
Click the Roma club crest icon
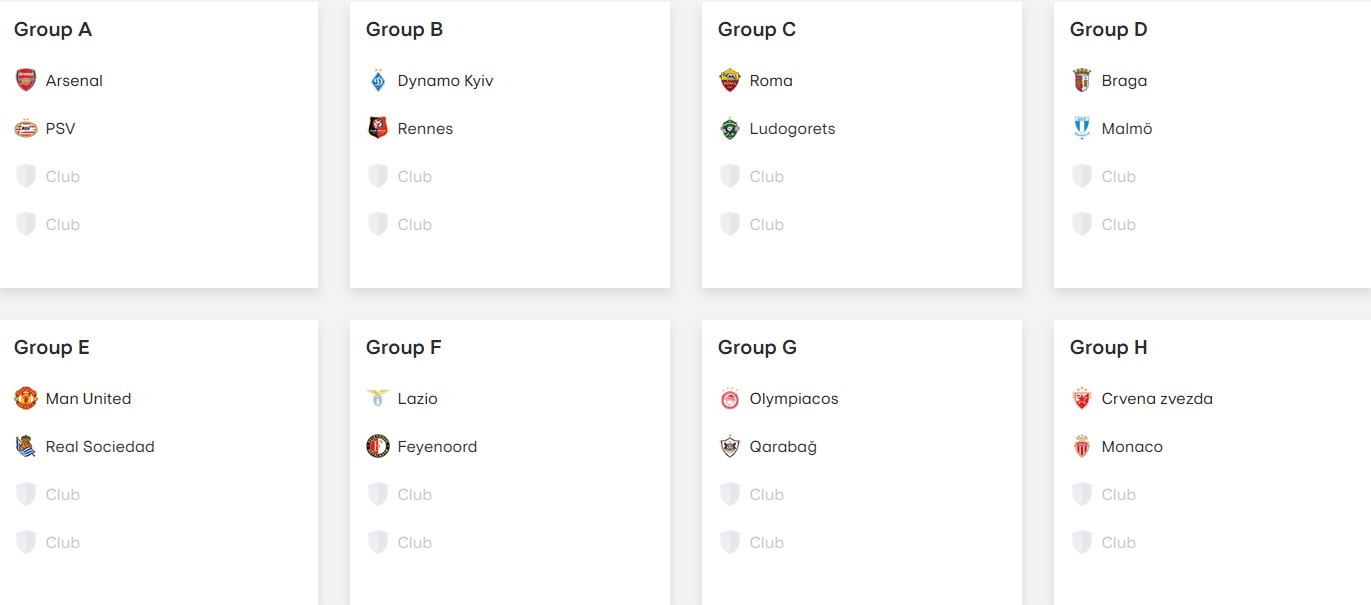coord(730,80)
